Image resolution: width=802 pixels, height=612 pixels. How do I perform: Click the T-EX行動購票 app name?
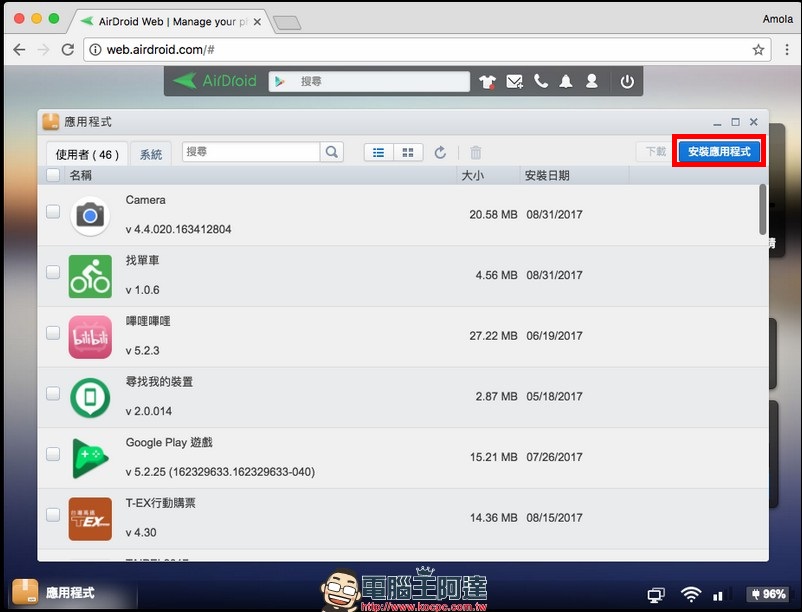(161, 503)
